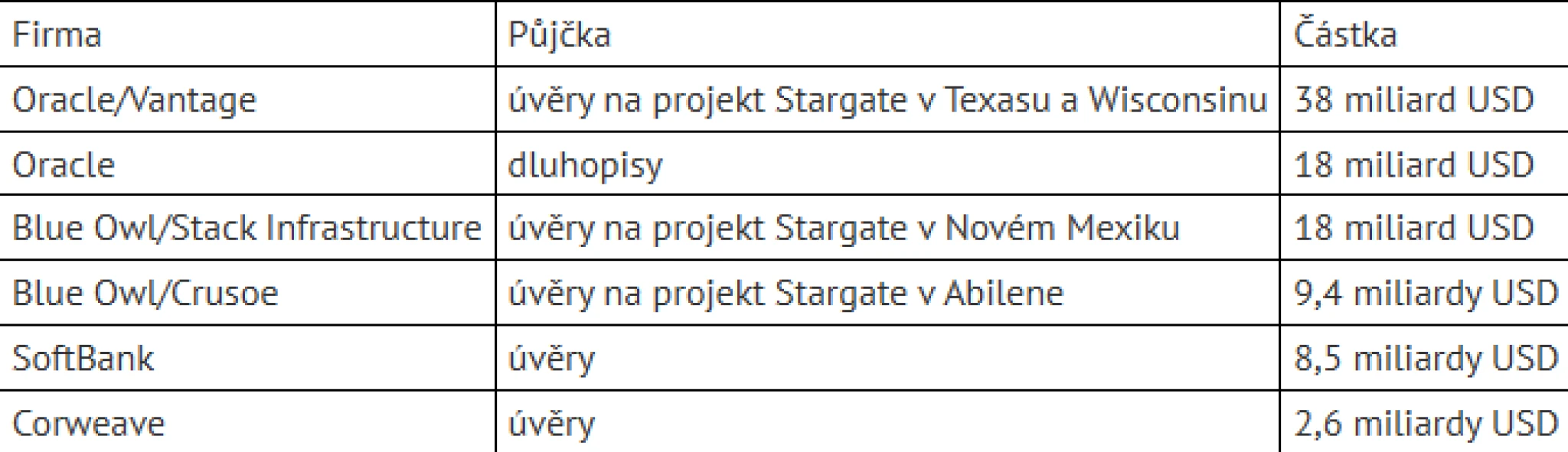Select the 18 miliard USD amount in dluhopisy row
Viewport: 1568px width, 452px height.
pos(1414,165)
